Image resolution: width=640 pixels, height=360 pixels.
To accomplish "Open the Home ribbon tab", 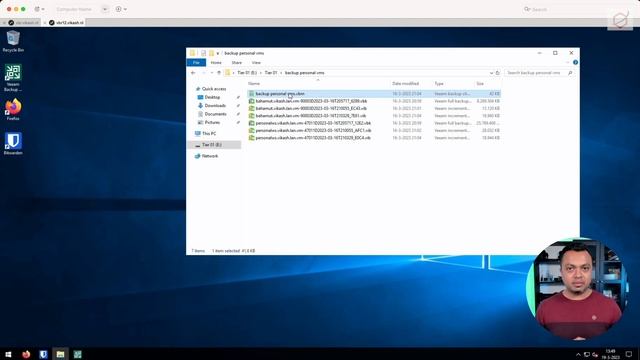I will [216, 62].
